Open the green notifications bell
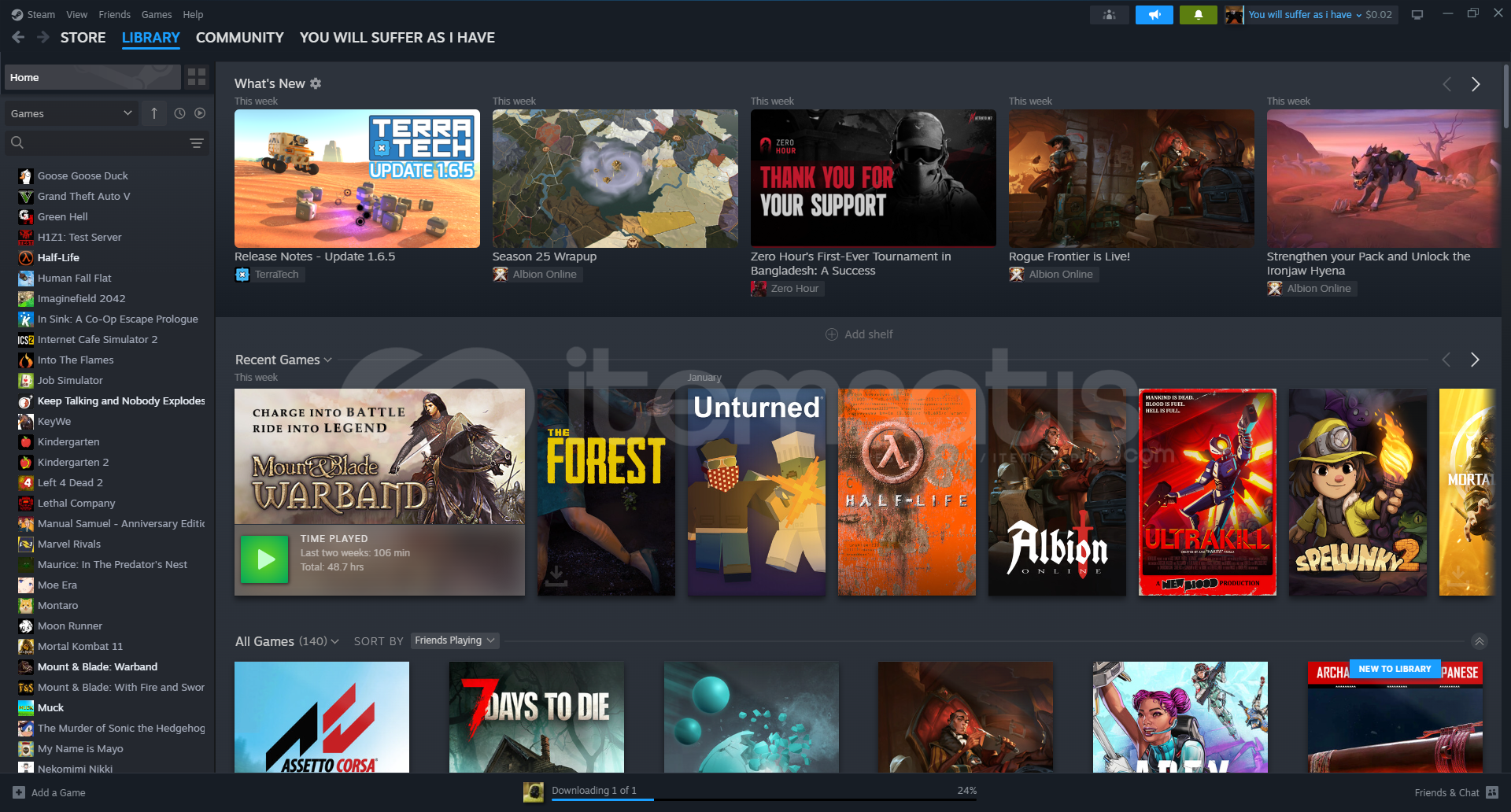Viewport: 1511px width, 812px height. 1199,14
